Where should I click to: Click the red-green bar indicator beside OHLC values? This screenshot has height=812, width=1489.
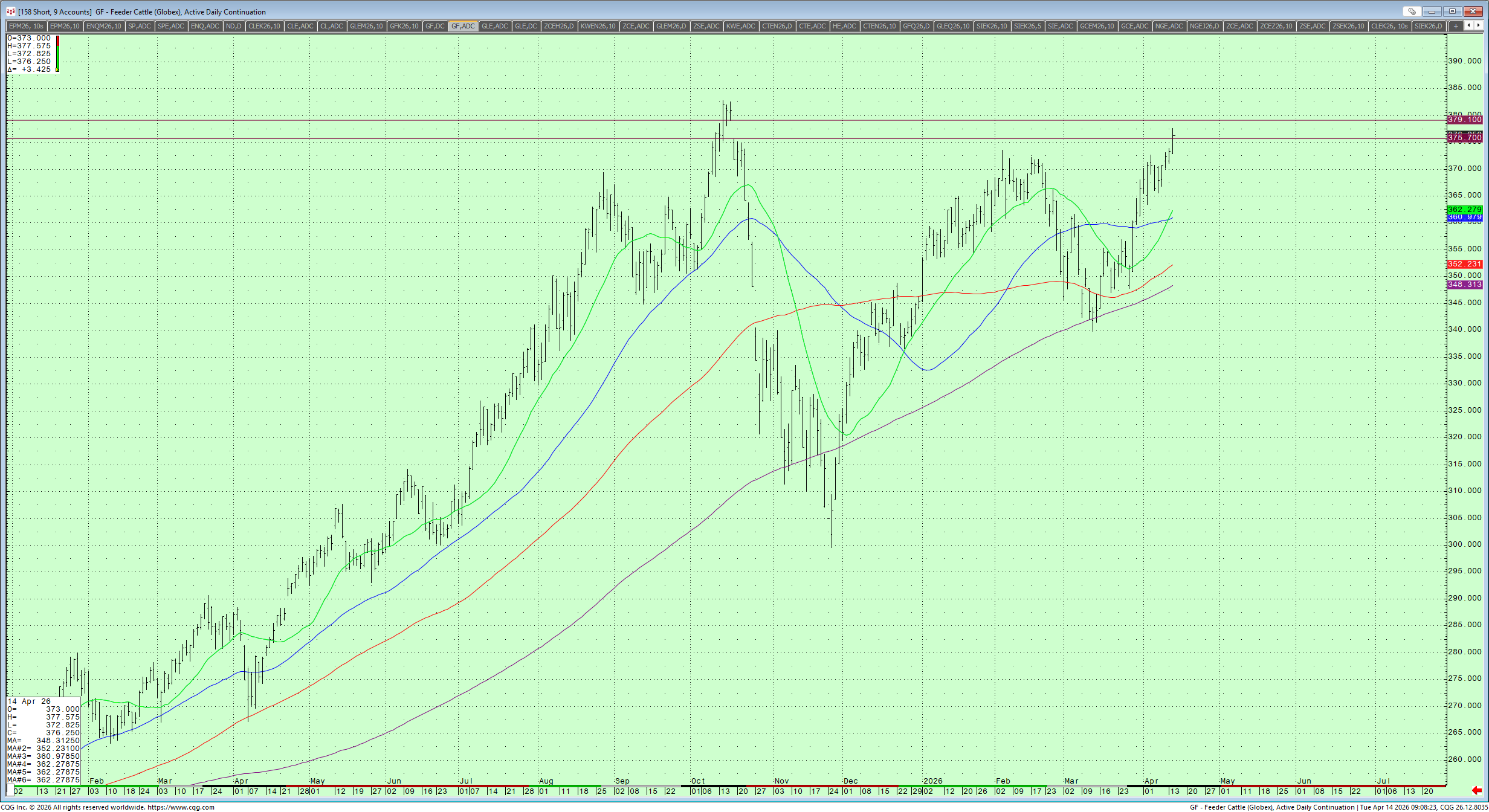click(x=57, y=54)
